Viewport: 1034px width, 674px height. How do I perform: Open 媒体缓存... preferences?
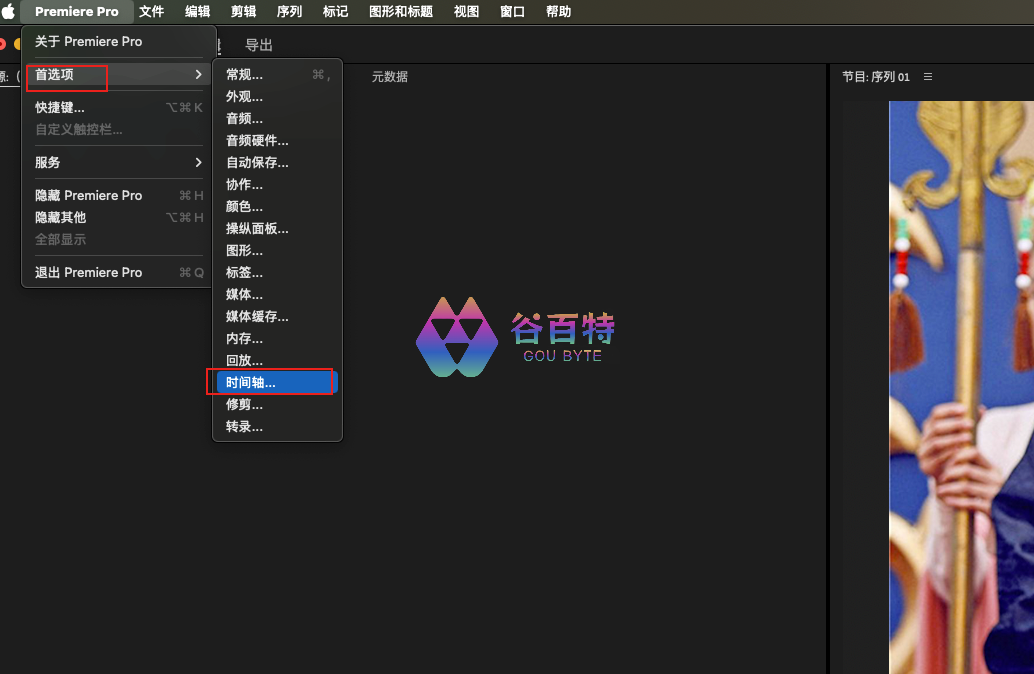pos(257,316)
